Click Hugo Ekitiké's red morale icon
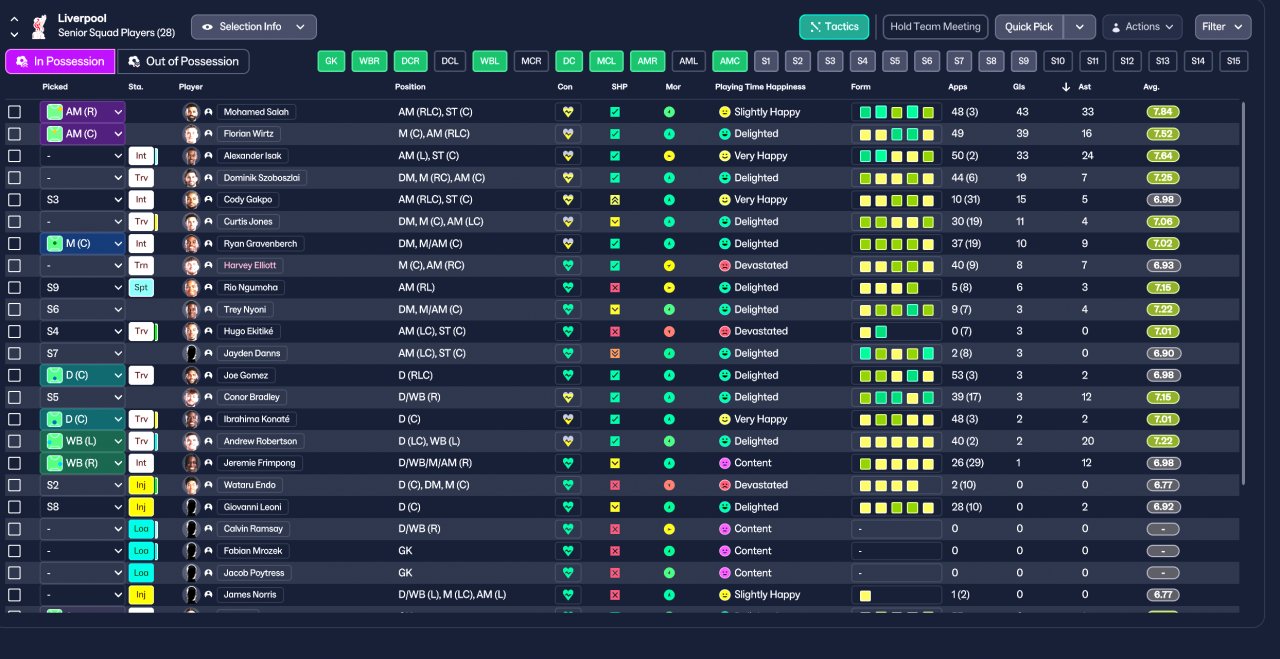The width and height of the screenshot is (1280, 659). 669,332
